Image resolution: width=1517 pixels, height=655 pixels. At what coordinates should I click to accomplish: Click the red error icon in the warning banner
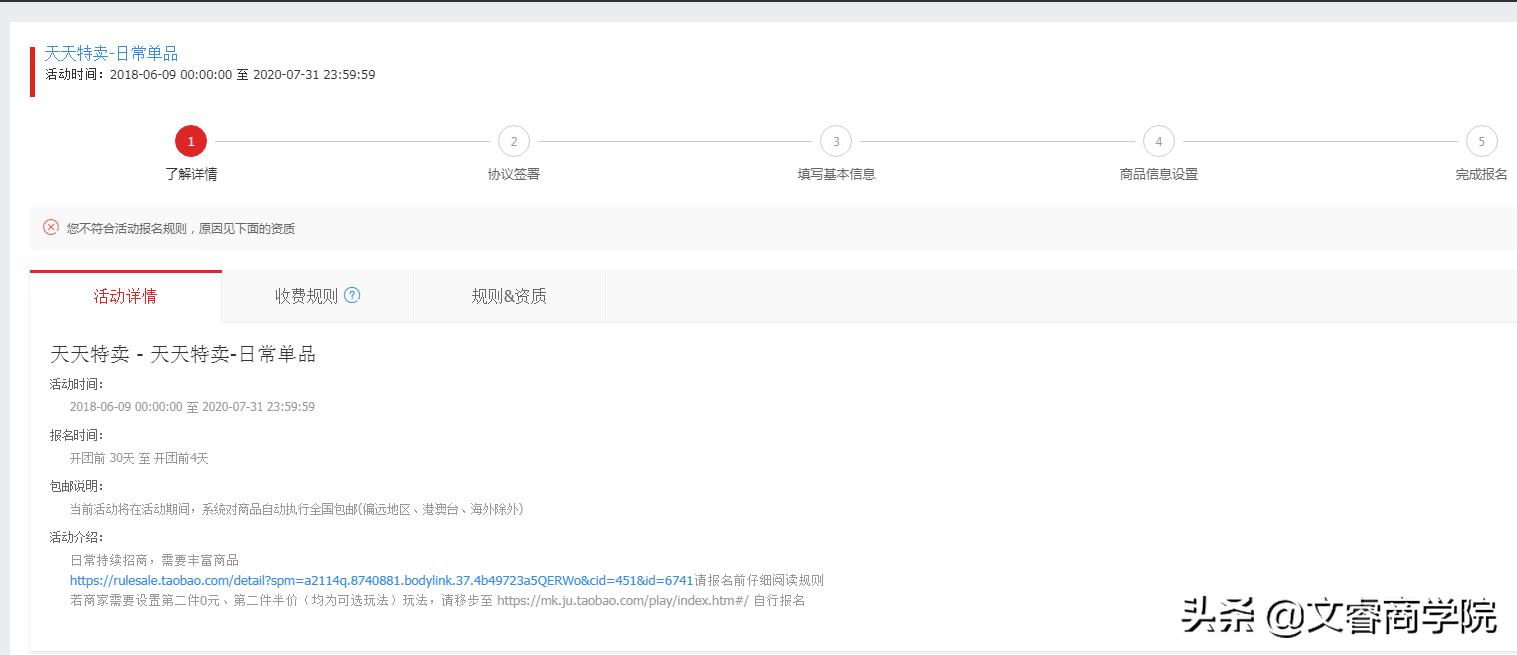(50, 228)
